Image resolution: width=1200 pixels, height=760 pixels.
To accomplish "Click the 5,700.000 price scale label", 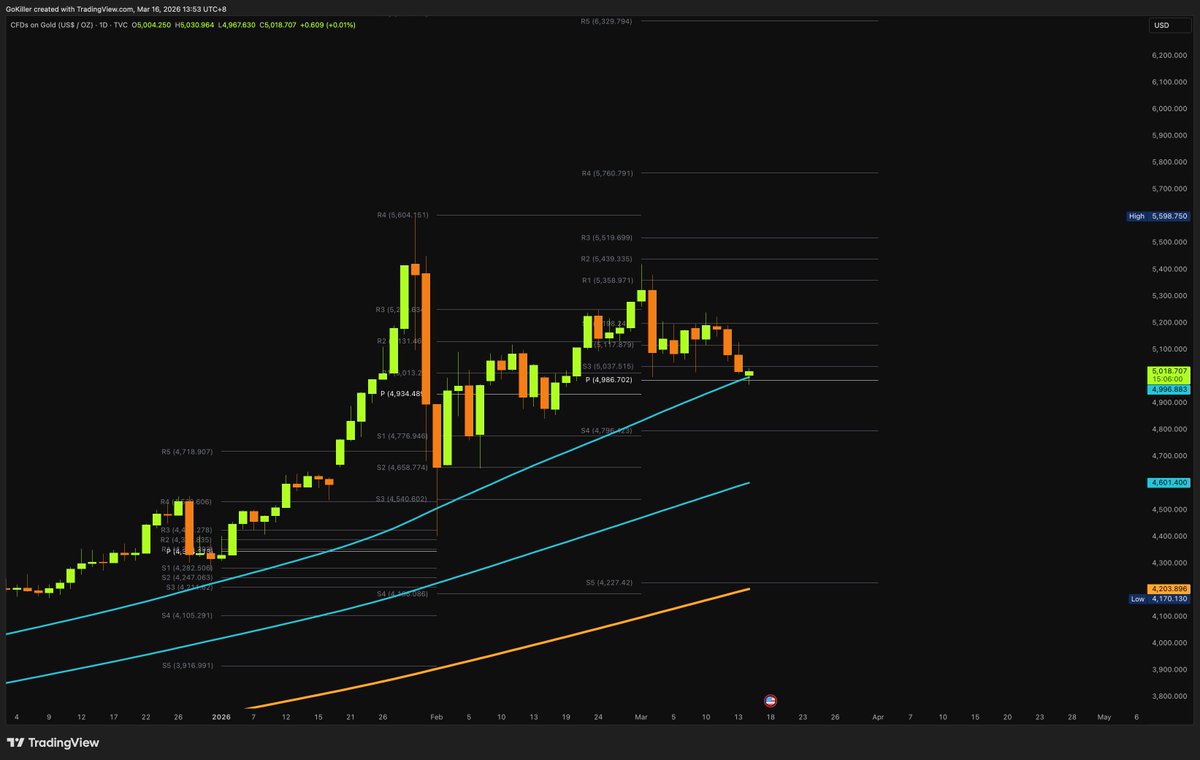I will click(1168, 188).
